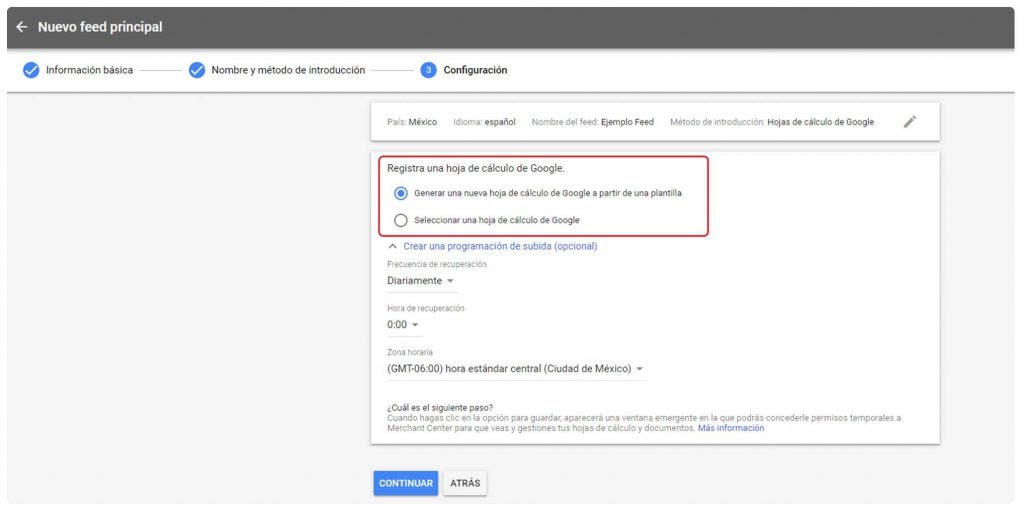The height and width of the screenshot is (509, 1024).
Task: Click the ATRÁS button
Action: click(465, 484)
